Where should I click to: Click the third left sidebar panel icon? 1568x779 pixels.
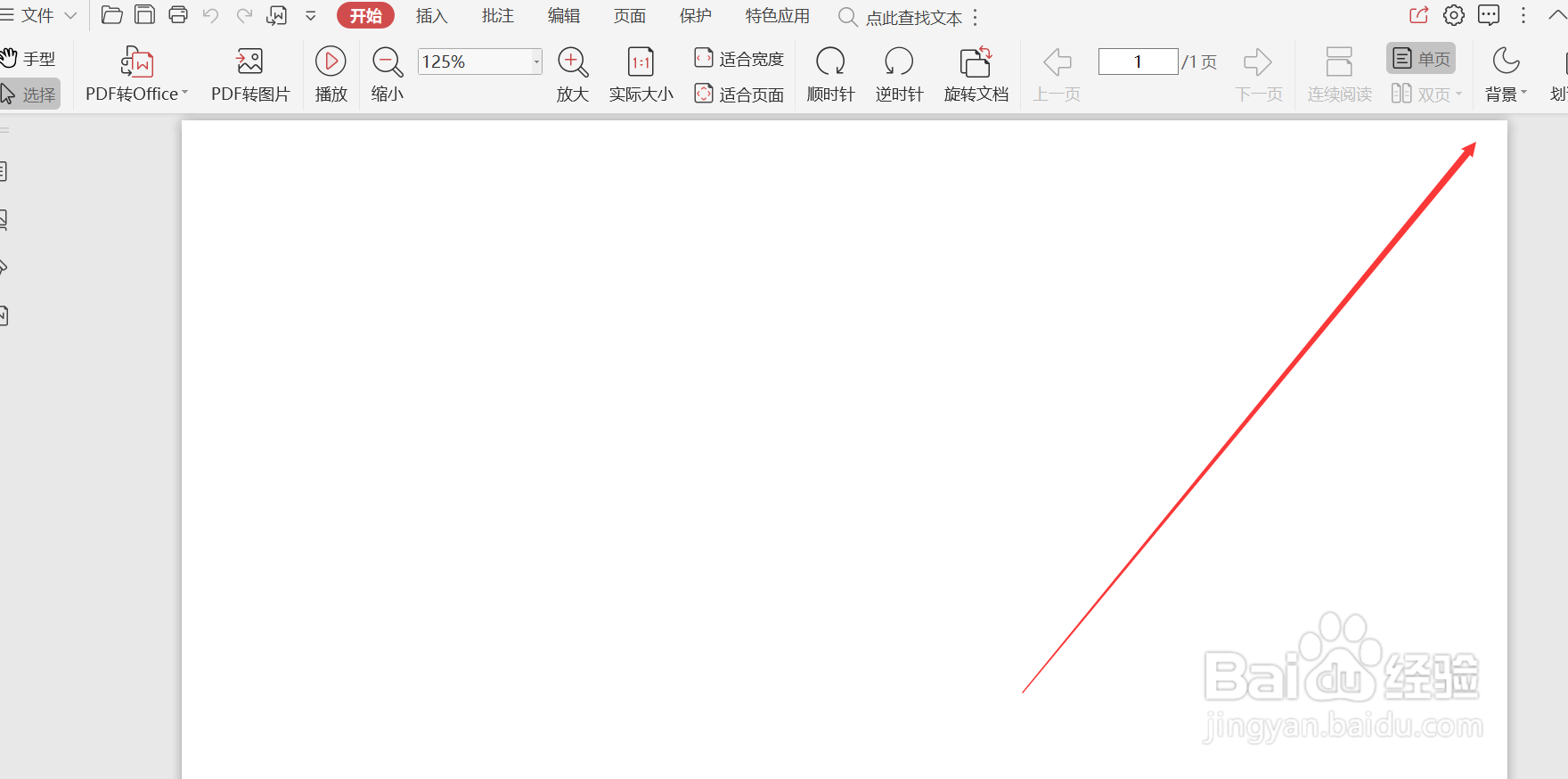(x=4, y=267)
